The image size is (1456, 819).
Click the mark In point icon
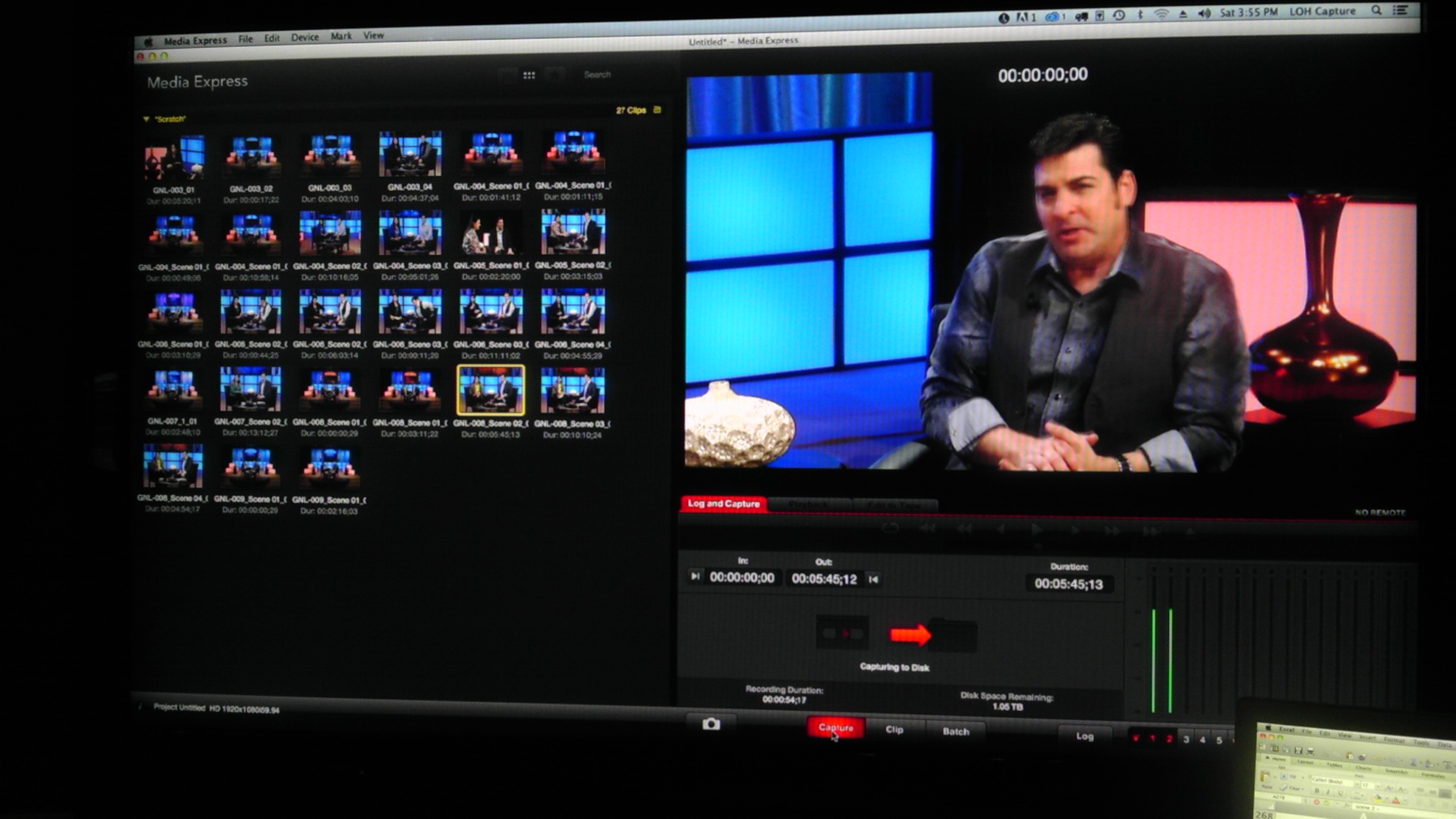[695, 576]
